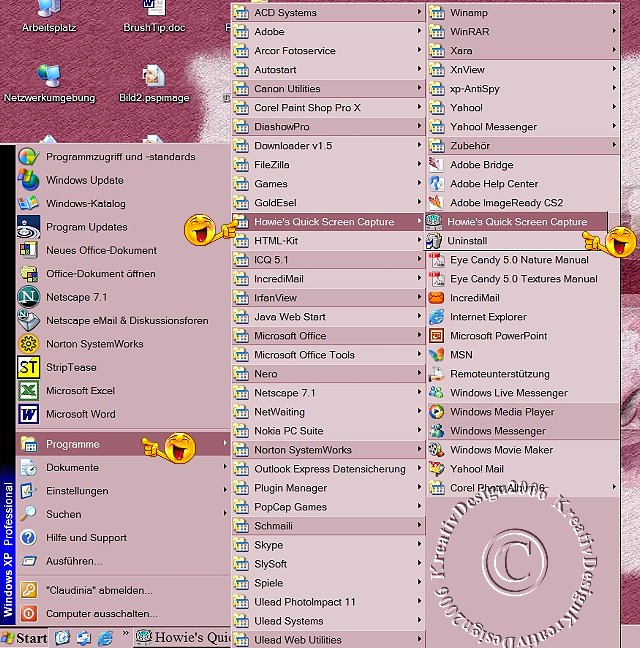Open Programmzugriff und -standards

point(123,157)
